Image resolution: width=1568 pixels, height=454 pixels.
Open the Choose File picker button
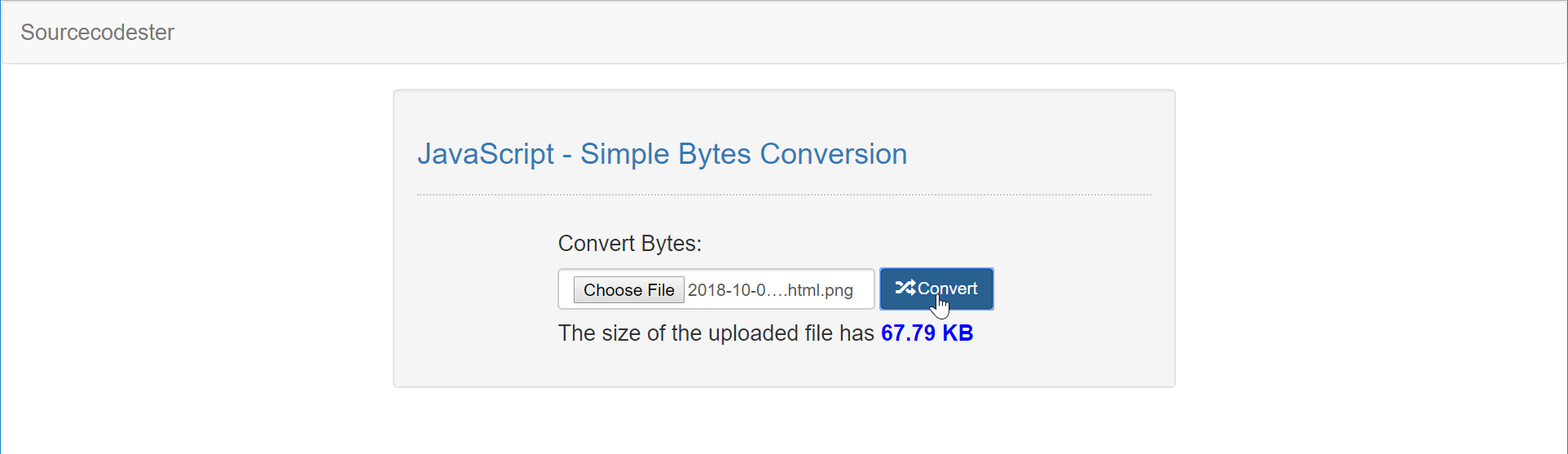(x=628, y=289)
